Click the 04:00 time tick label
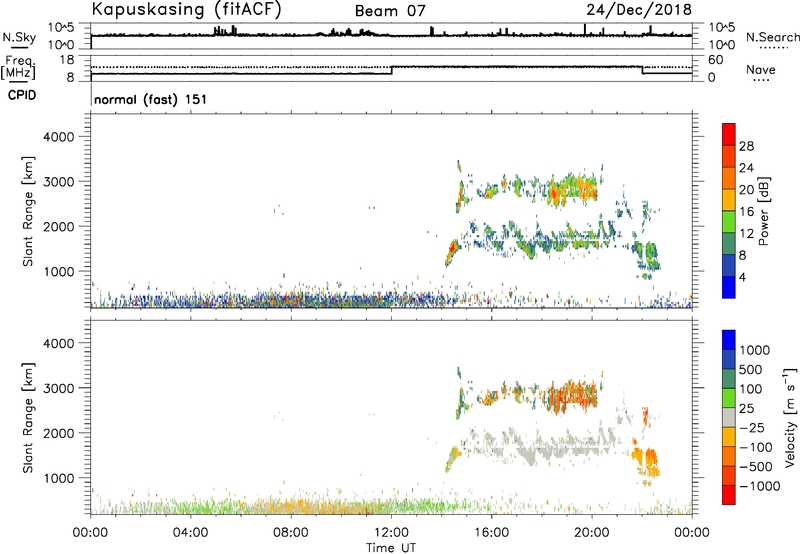The image size is (800, 554). click(190, 533)
